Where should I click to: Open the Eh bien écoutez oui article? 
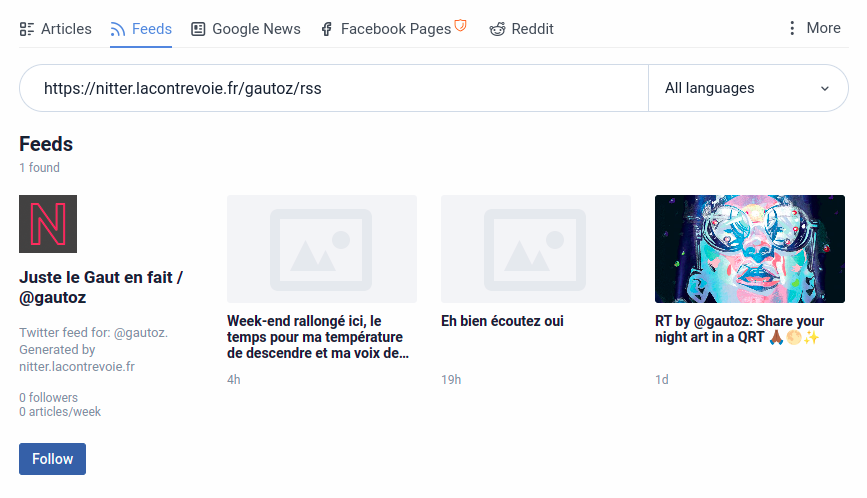click(x=502, y=321)
